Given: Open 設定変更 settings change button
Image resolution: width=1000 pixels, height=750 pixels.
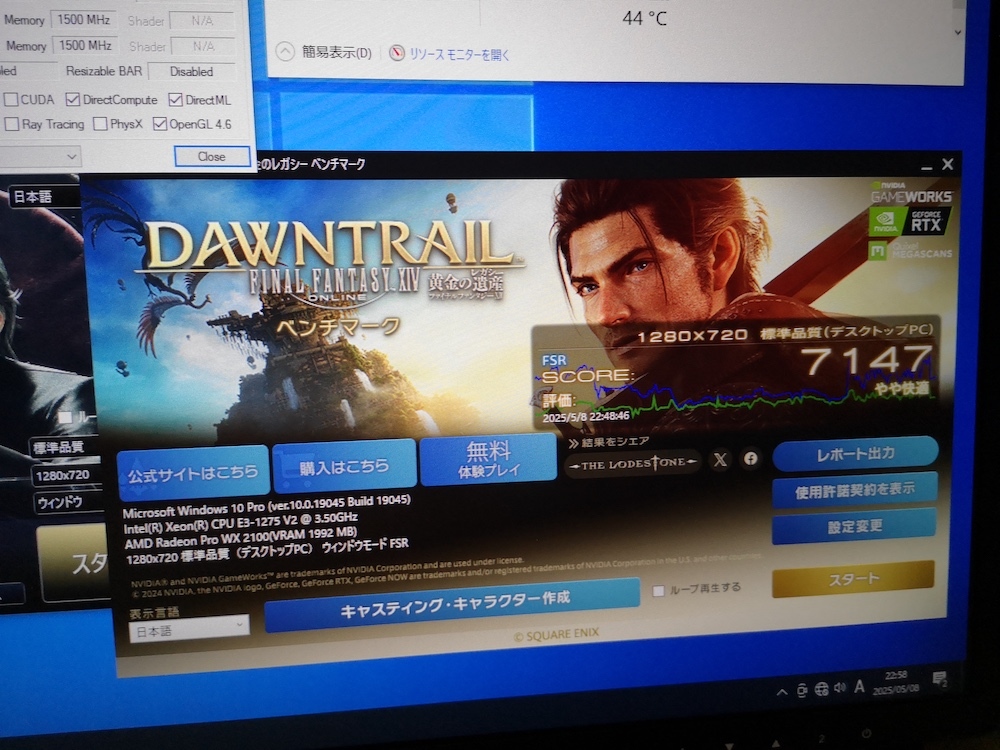Looking at the screenshot, I should [855, 526].
